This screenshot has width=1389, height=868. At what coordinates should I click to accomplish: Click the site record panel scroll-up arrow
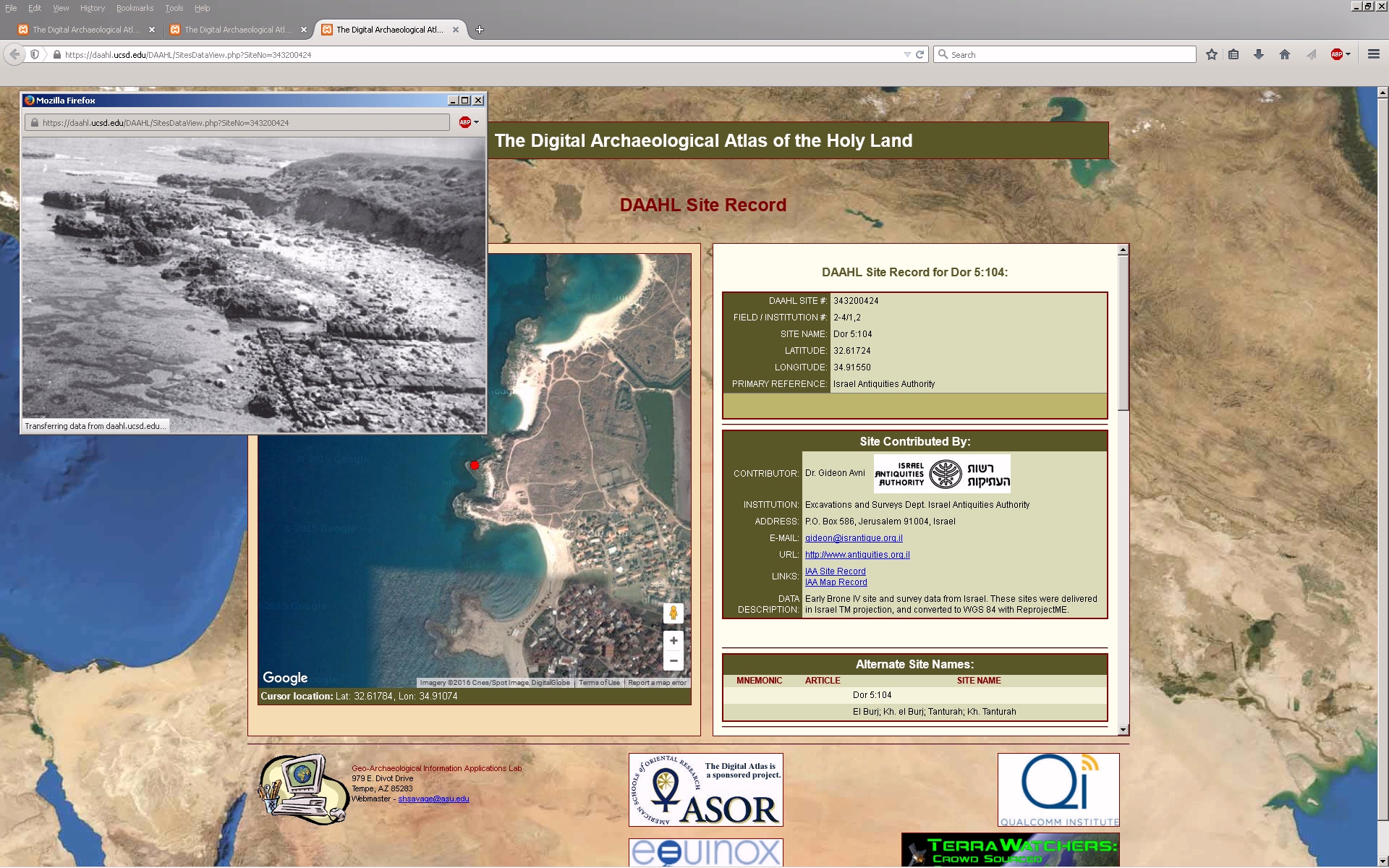coord(1123,250)
